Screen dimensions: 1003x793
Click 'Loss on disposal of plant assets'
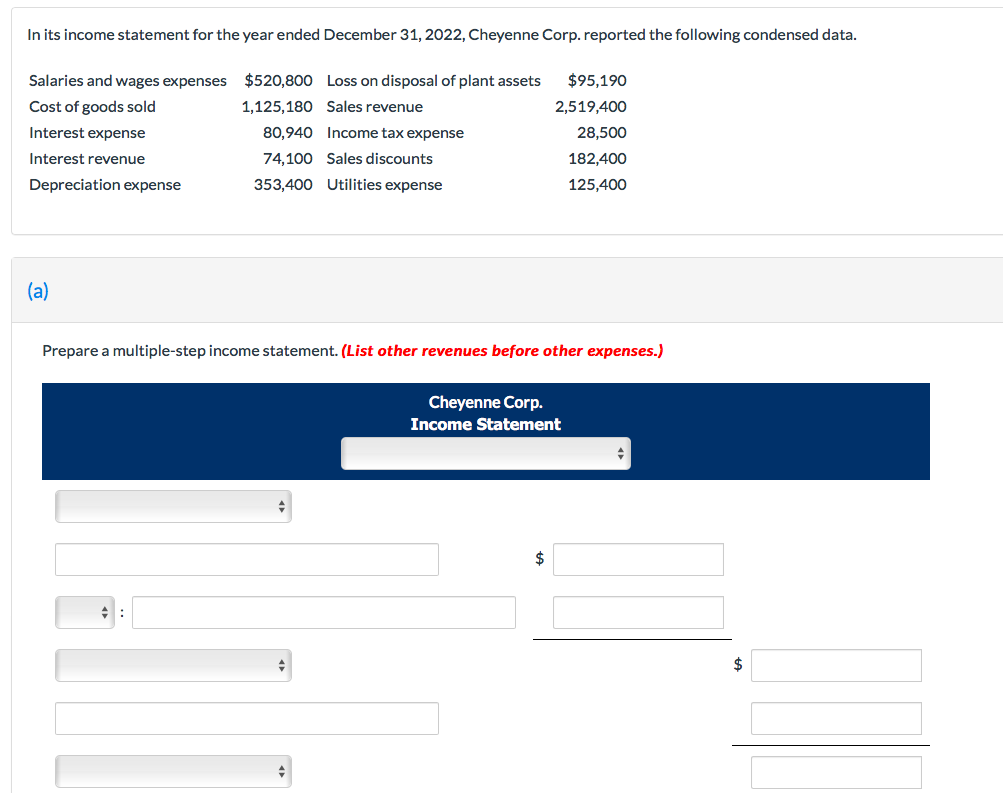[434, 81]
